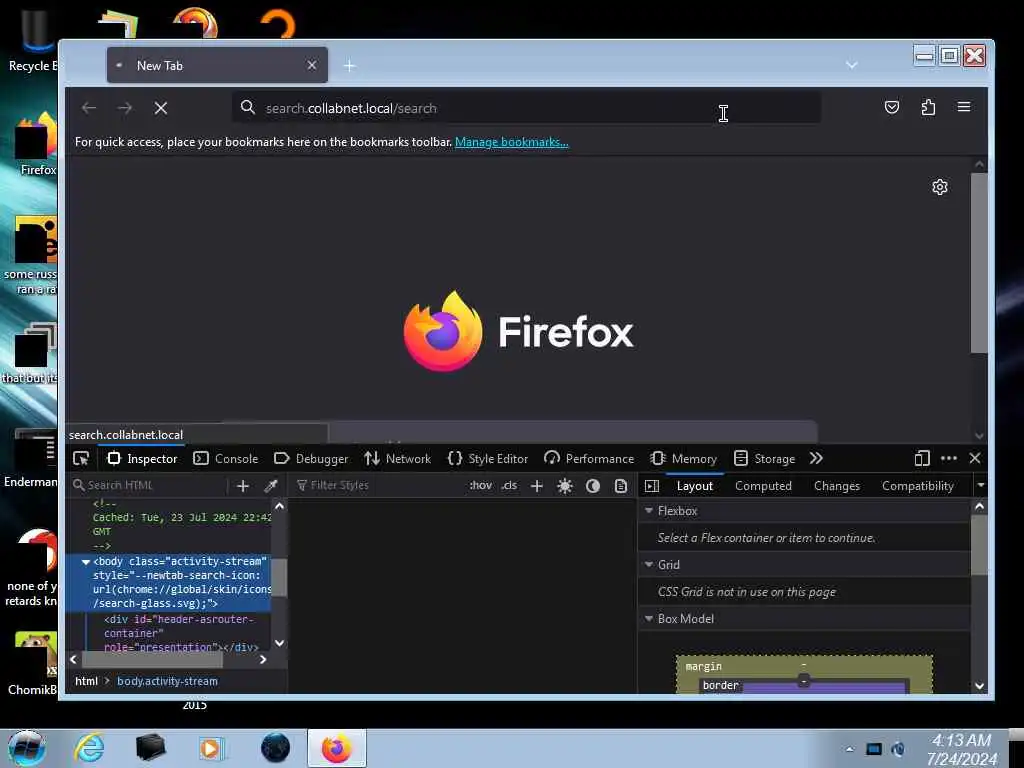This screenshot has height=768, width=1024.
Task: Close the developer tools panel
Action: click(975, 458)
